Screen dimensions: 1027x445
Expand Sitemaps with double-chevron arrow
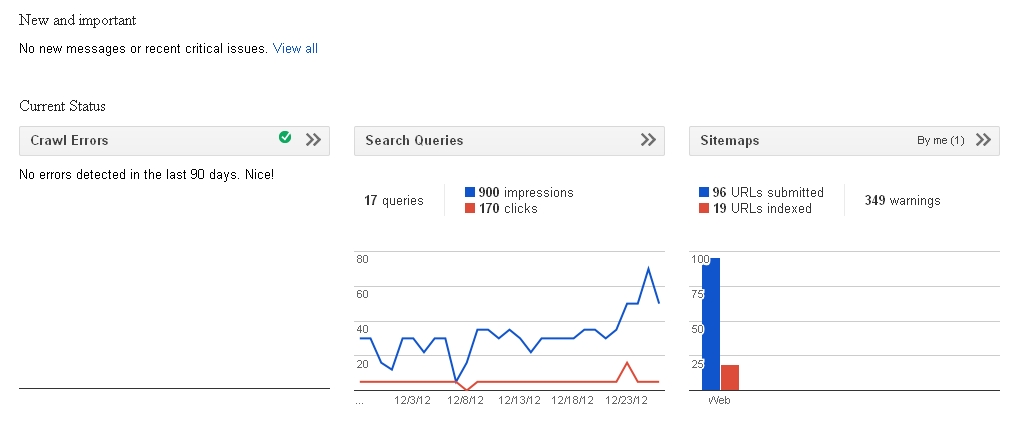tap(983, 140)
